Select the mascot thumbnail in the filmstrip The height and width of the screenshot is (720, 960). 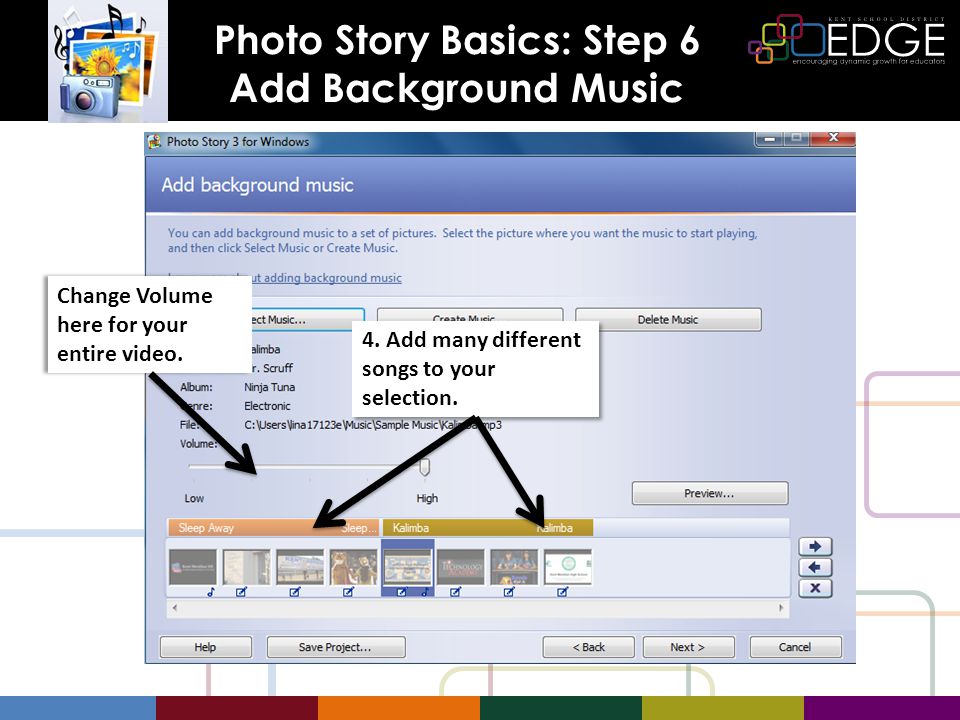pos(353,567)
